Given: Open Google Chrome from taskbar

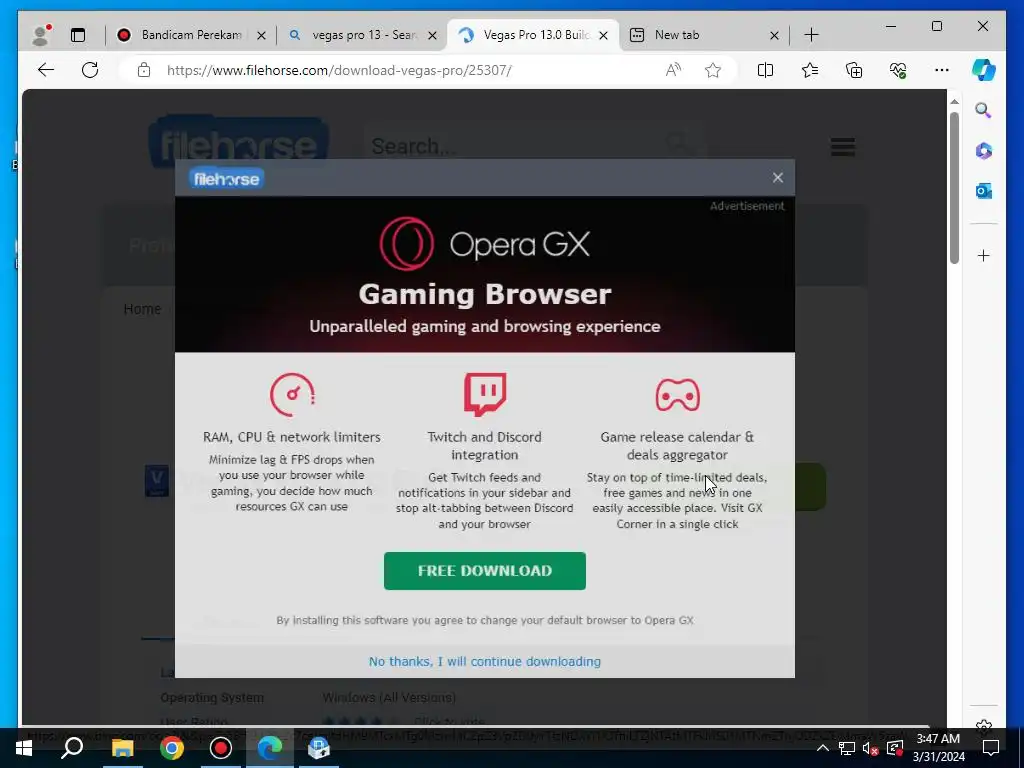Looking at the screenshot, I should pyautogui.click(x=172, y=748).
